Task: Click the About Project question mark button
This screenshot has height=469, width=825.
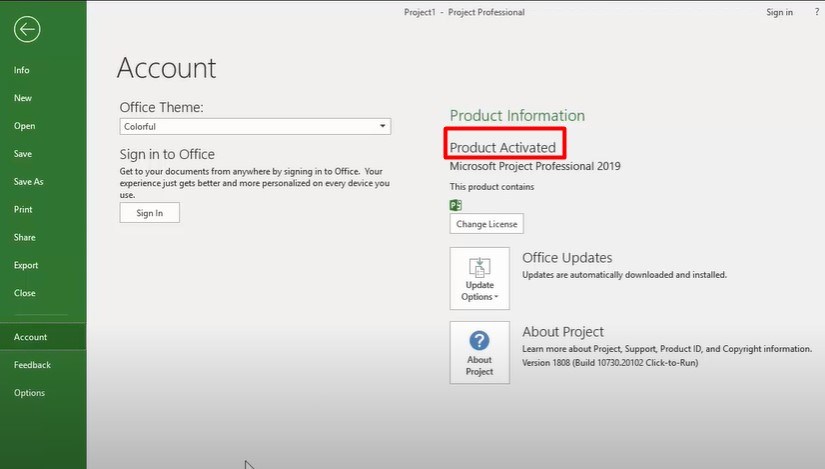Action: 479,353
